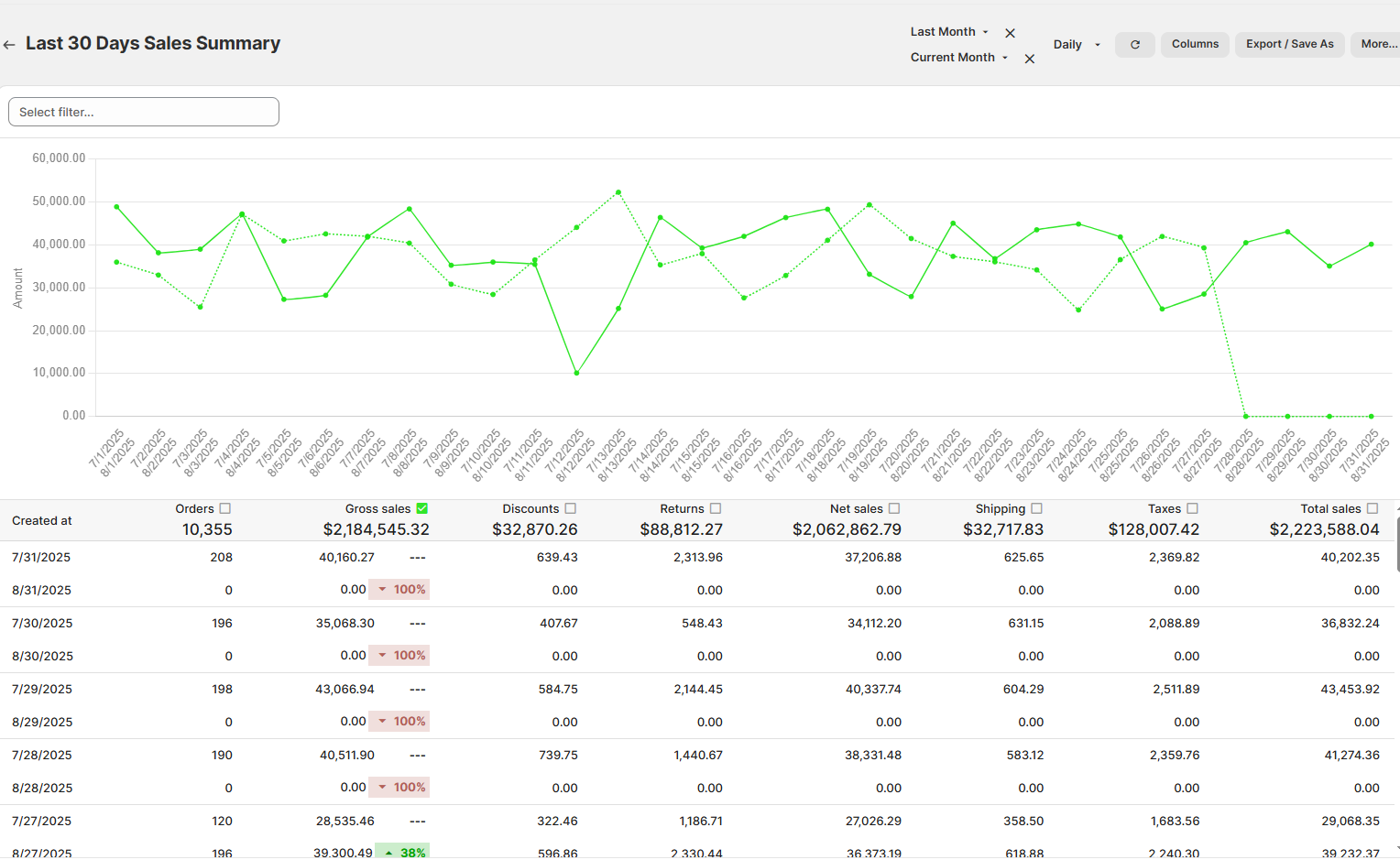Remove the Current Month date range

coord(1029,59)
